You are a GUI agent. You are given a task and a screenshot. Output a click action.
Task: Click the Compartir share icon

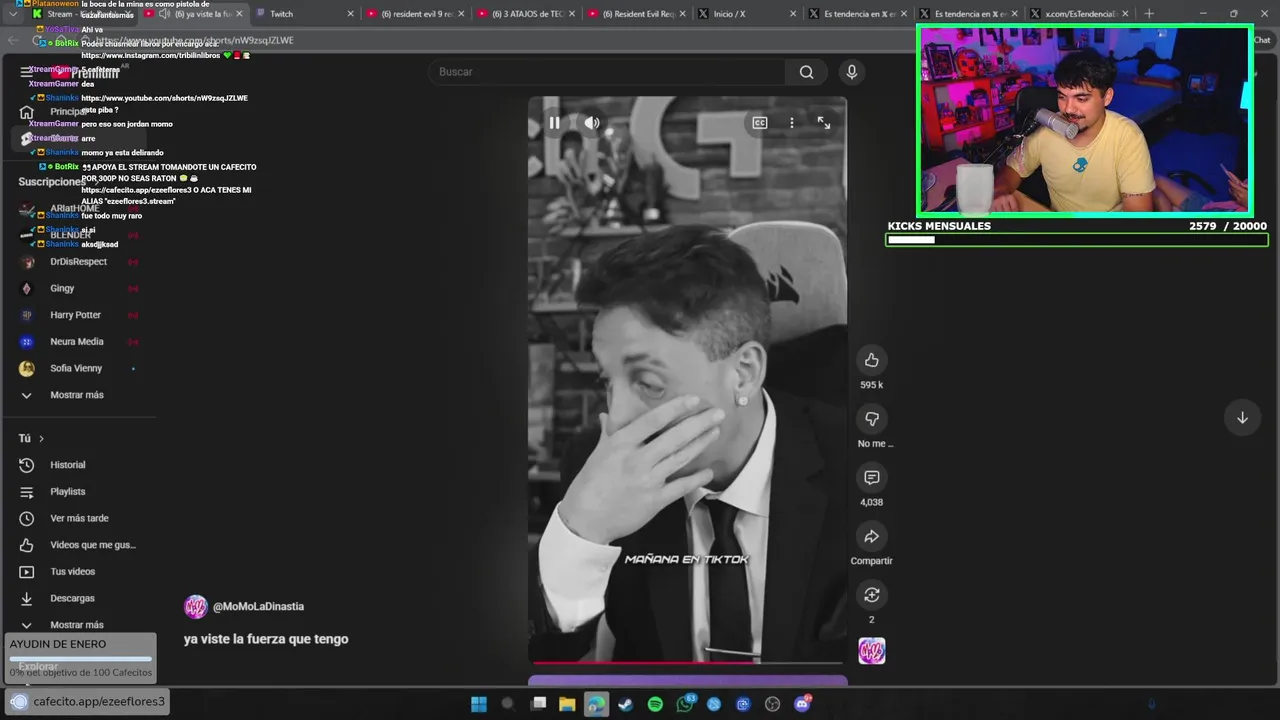coord(872,537)
